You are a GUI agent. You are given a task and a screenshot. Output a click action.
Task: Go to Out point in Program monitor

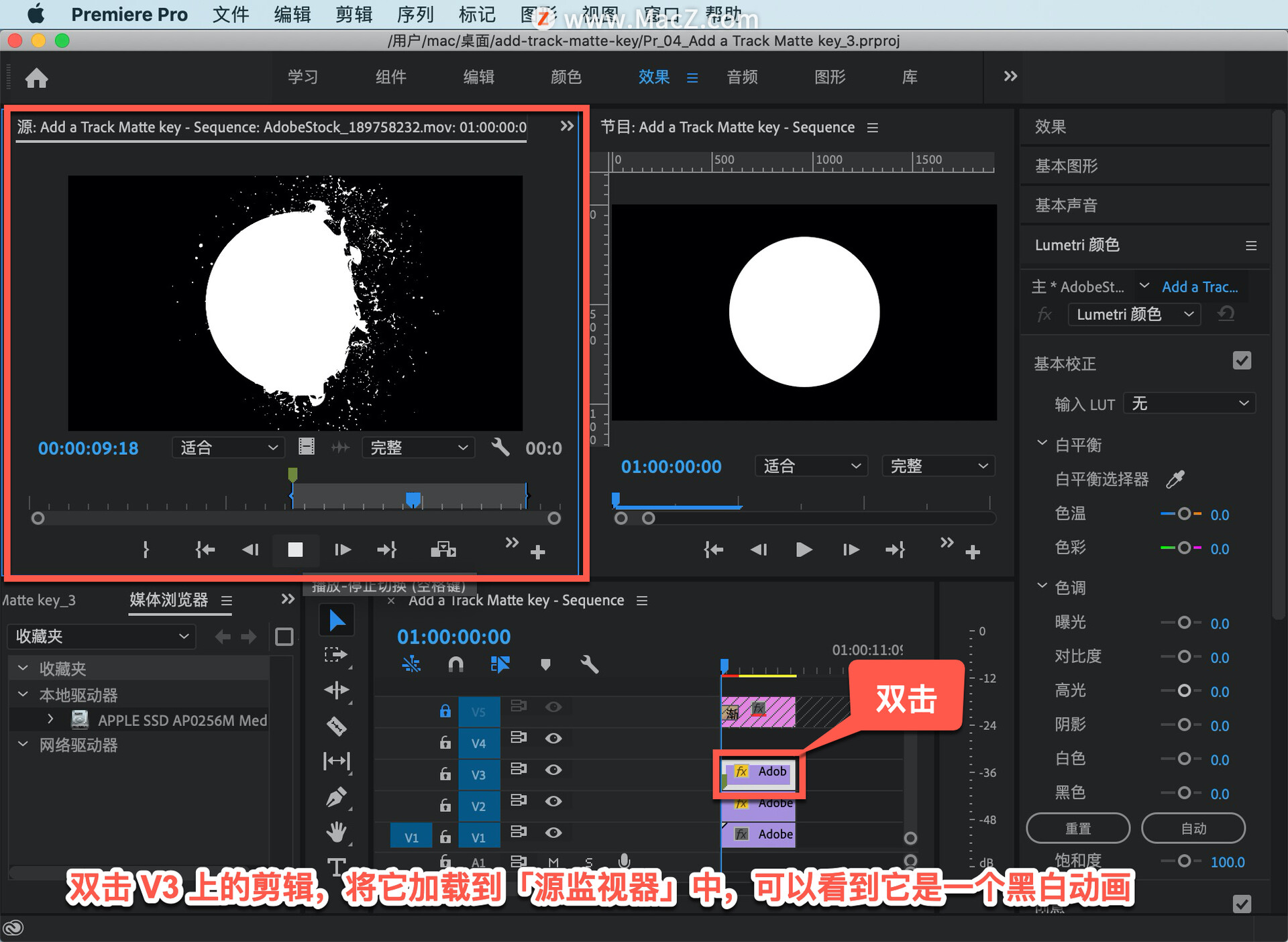click(x=896, y=549)
